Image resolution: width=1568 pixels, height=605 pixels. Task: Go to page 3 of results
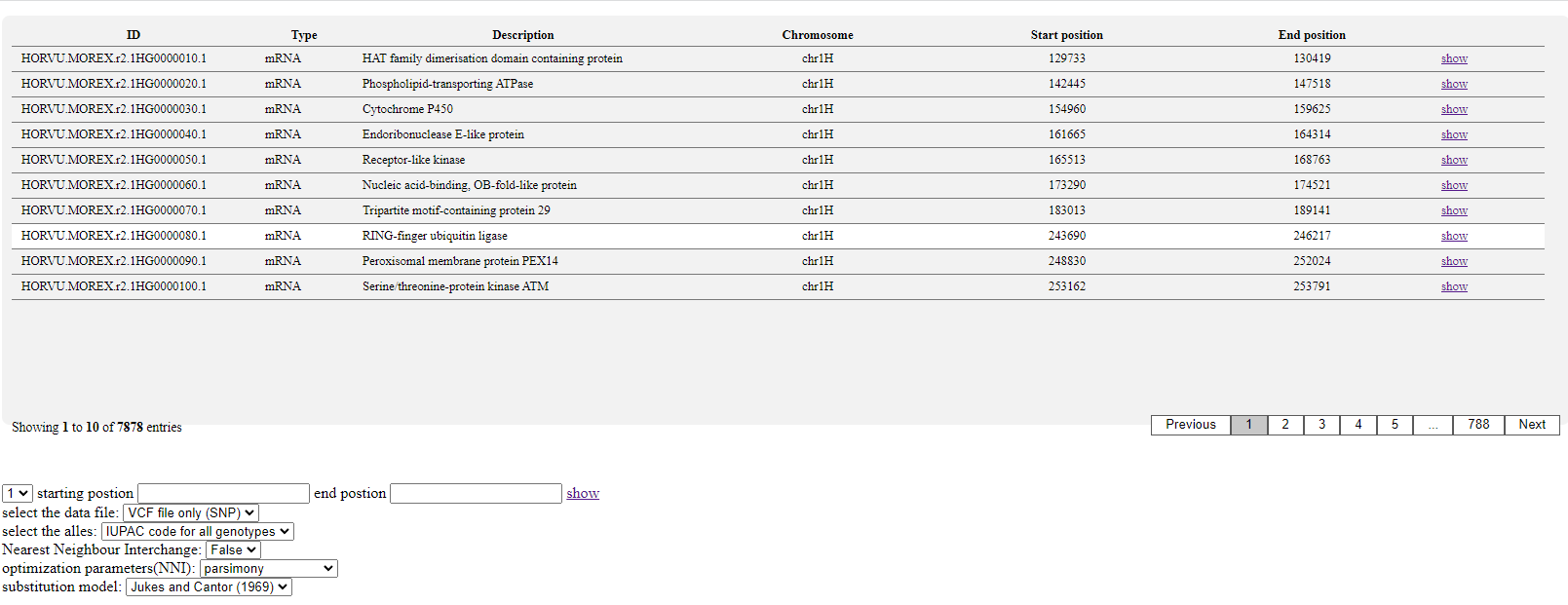[x=1321, y=425]
